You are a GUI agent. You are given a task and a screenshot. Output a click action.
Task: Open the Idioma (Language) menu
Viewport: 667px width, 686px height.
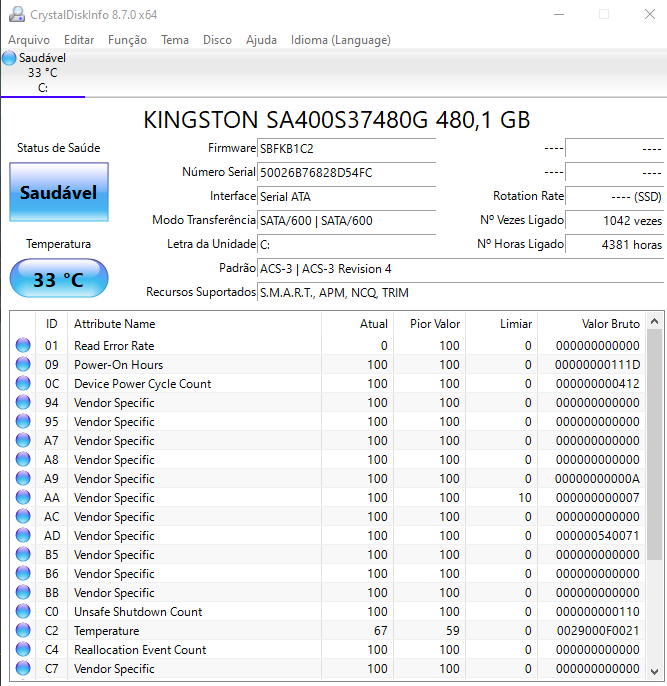coord(341,40)
